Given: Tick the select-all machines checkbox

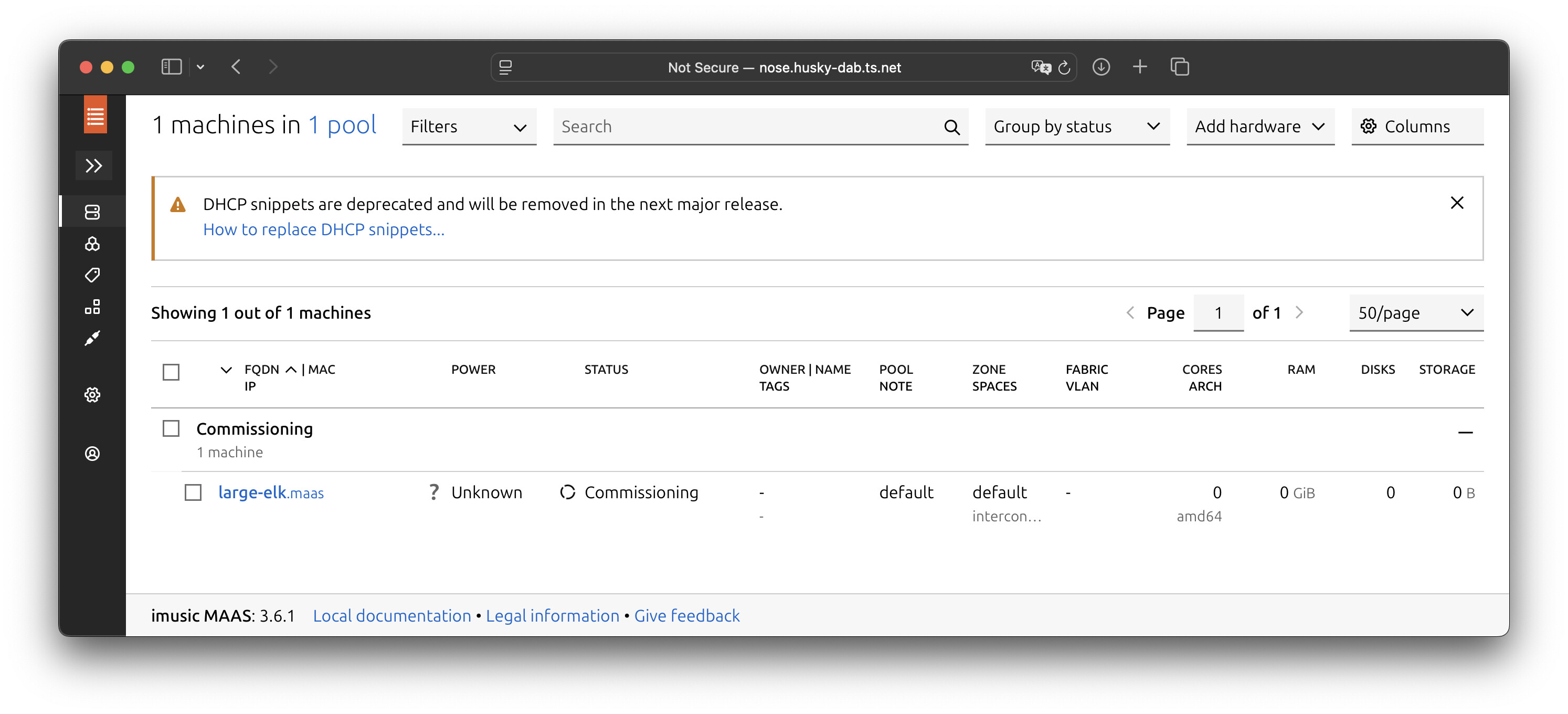Looking at the screenshot, I should click(x=171, y=372).
